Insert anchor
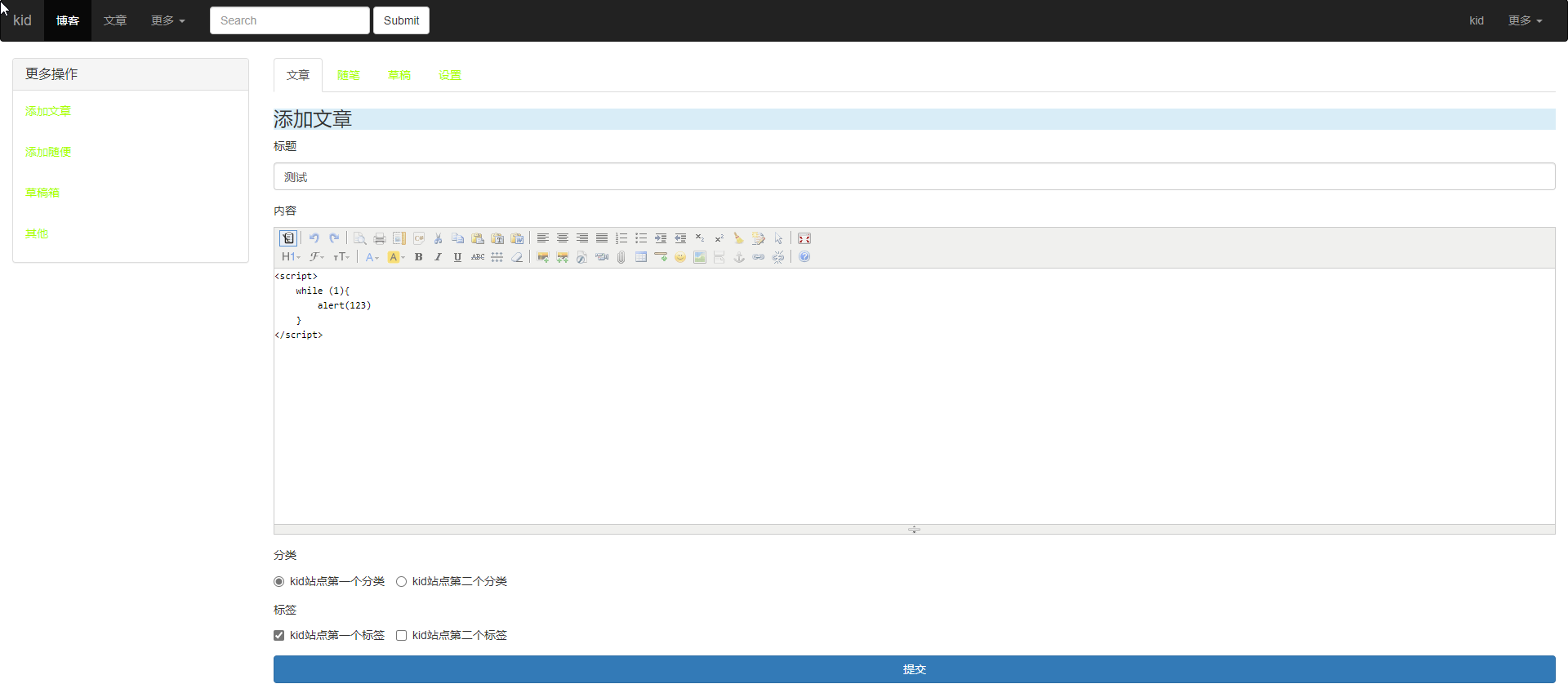 tap(739, 257)
